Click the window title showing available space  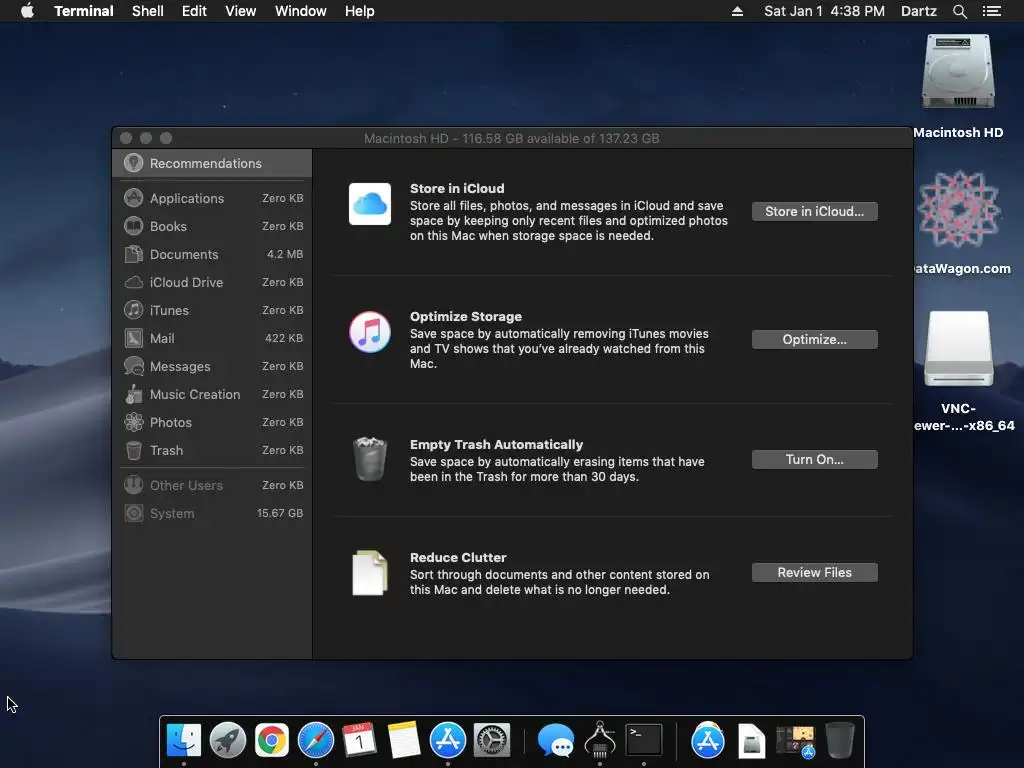tap(511, 138)
